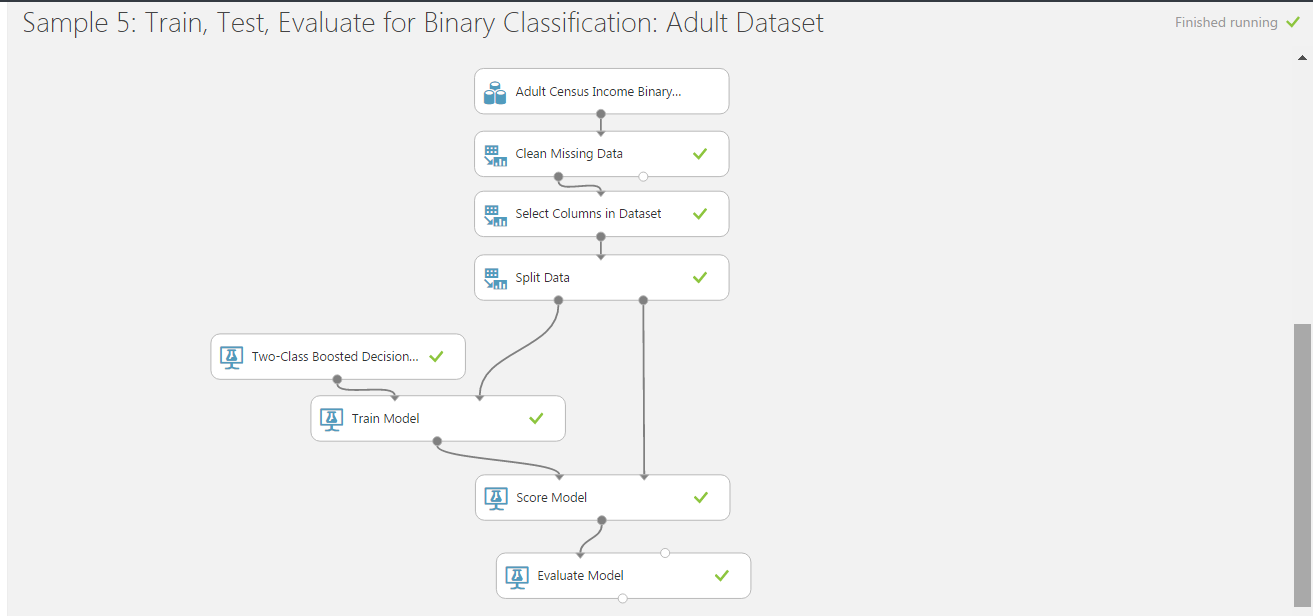
Task: Click the green checkmark on Two-Class Boosted Decision
Action: pyautogui.click(x=436, y=356)
